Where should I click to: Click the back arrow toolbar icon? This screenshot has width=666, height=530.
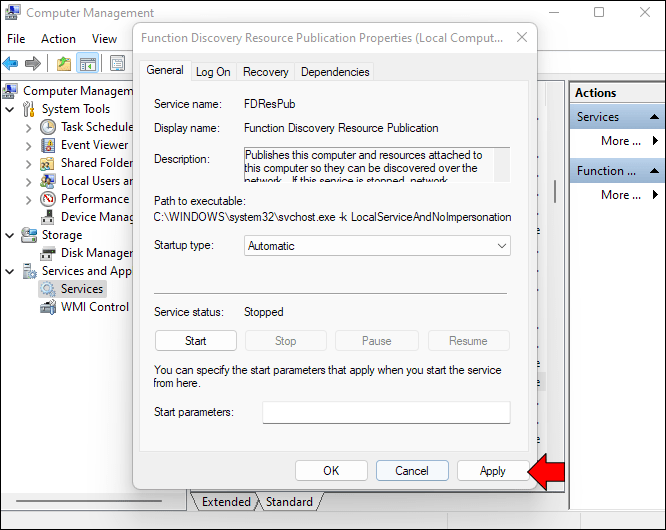click(x=10, y=64)
